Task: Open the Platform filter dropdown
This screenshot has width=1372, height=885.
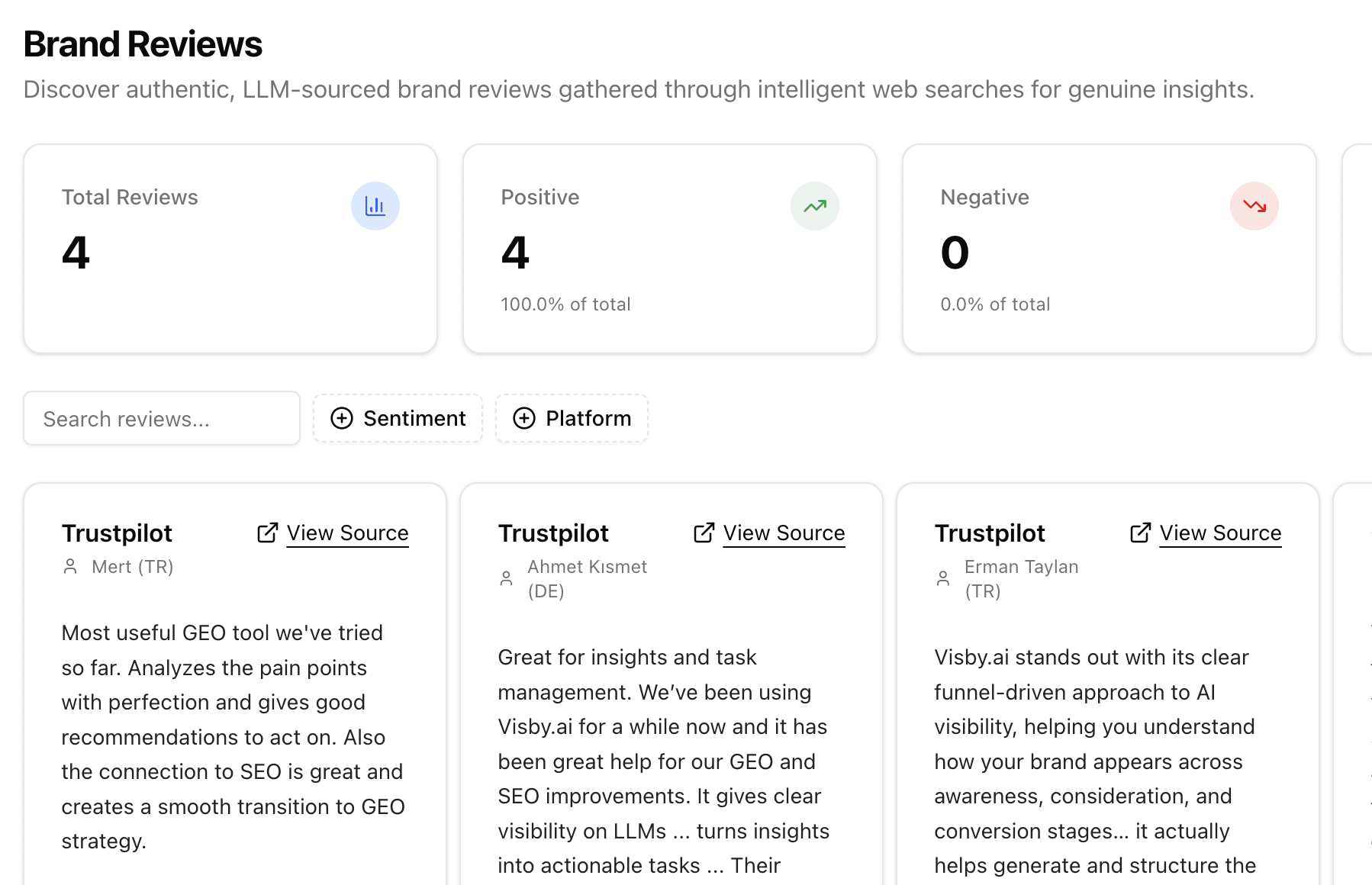Action: tap(572, 418)
